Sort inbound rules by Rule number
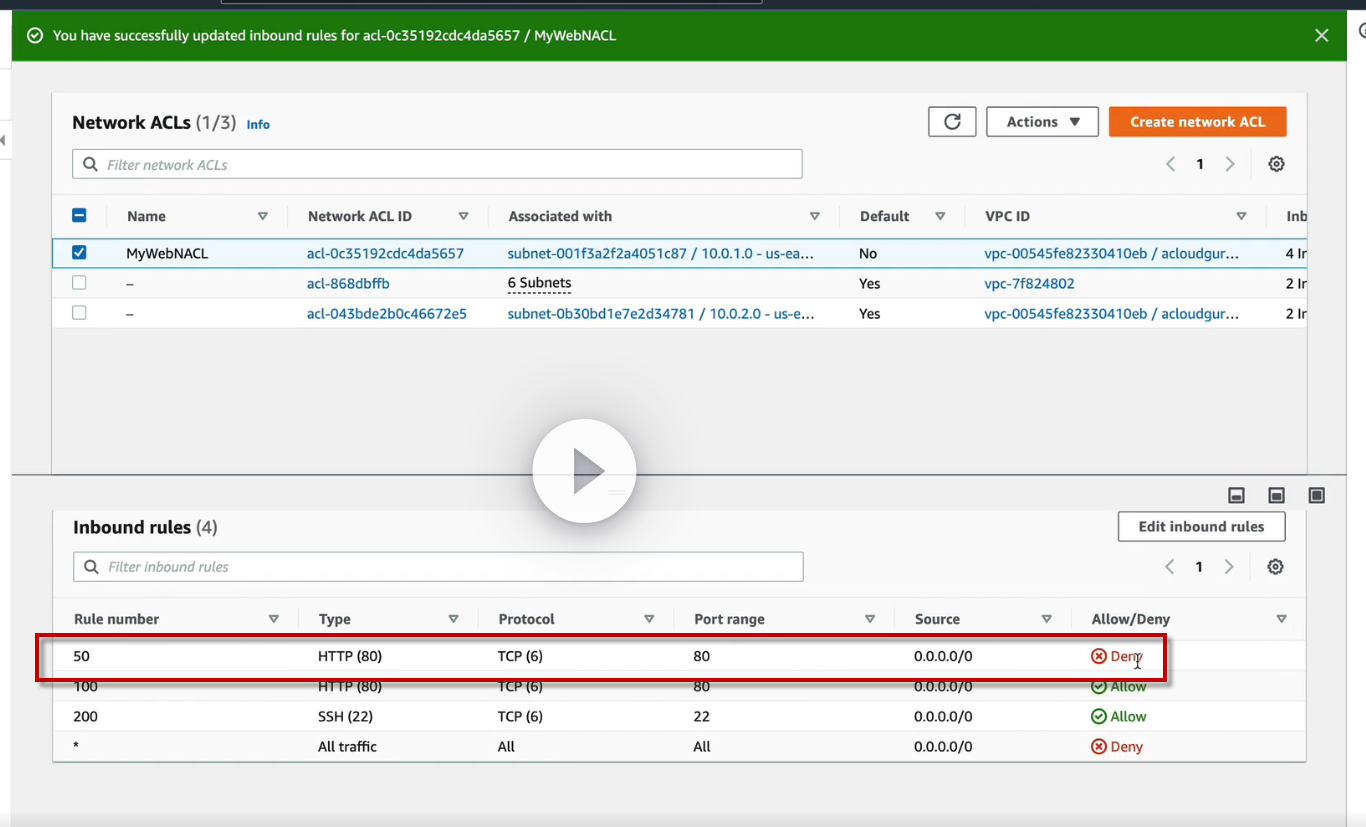This screenshot has width=1366, height=827. pyautogui.click(x=273, y=619)
